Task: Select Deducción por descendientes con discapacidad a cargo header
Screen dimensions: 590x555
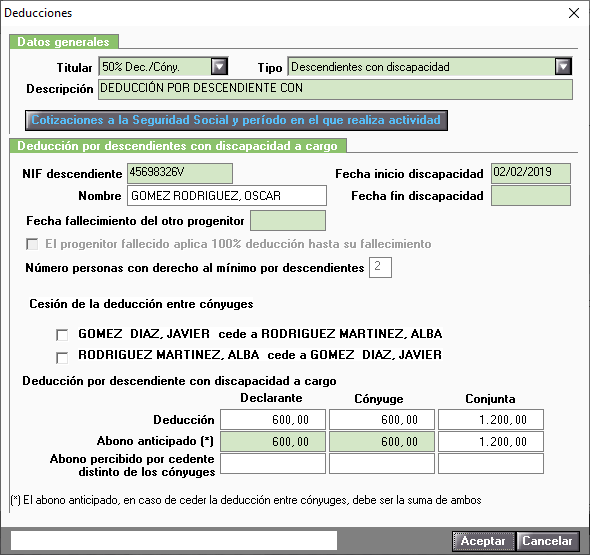Action: (178, 146)
